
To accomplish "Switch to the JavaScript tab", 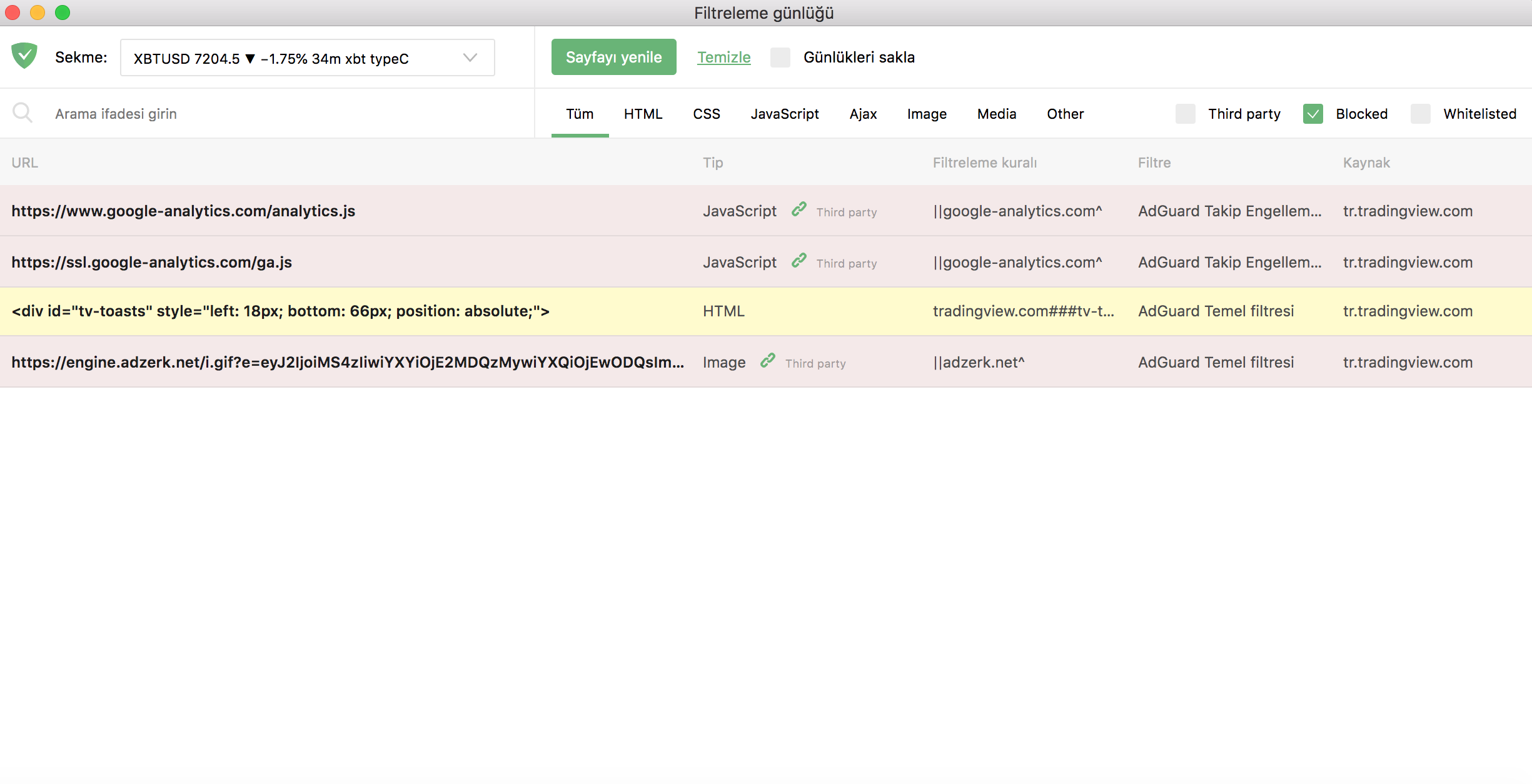I will pos(785,114).
